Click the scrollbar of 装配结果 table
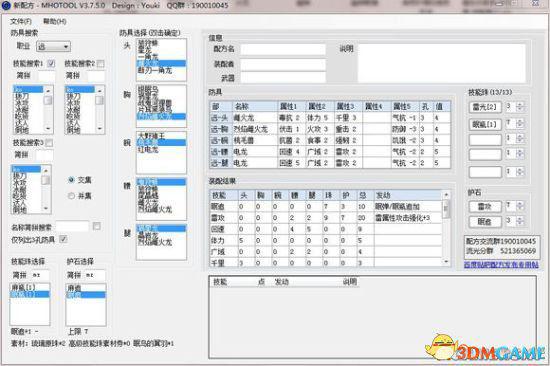The width and height of the screenshot is (550, 366). tap(446, 228)
